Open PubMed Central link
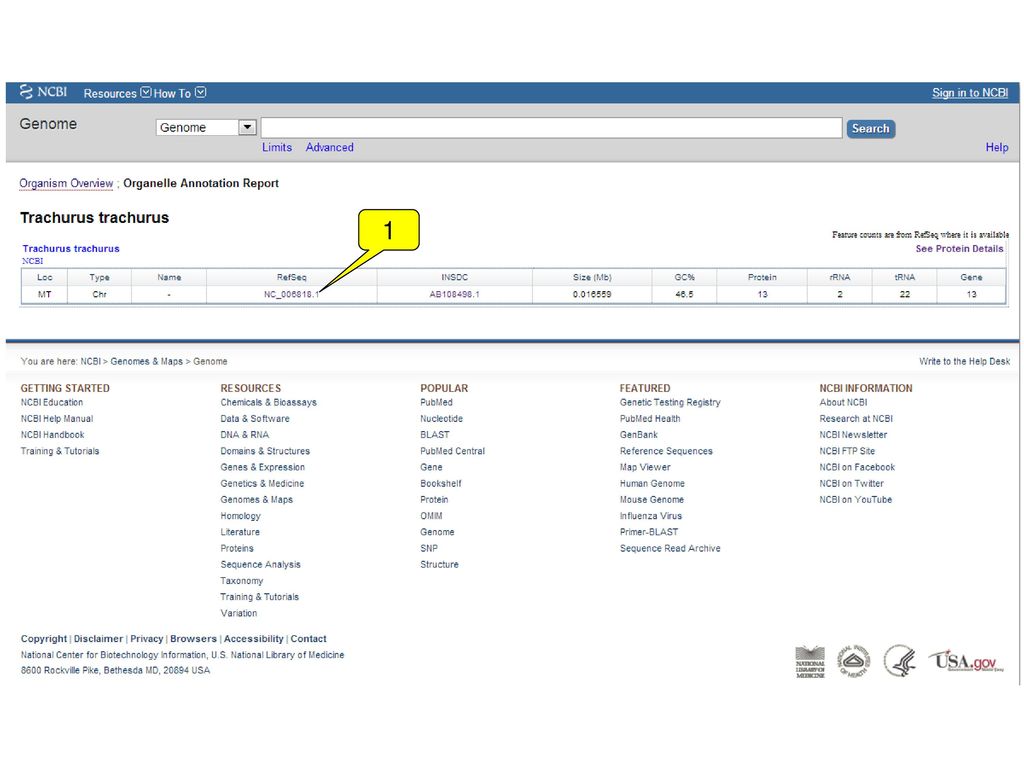Screen dimensions: 1024x768 coord(453,451)
